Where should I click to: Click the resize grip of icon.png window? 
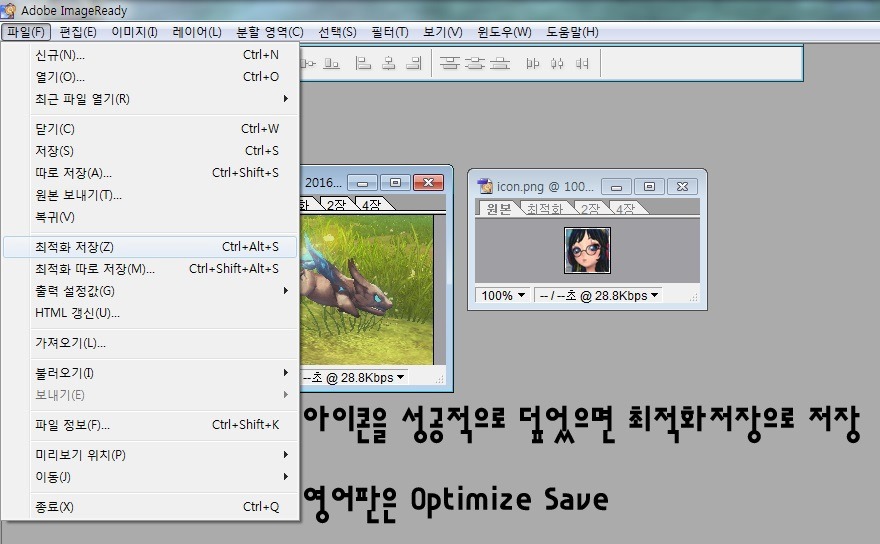click(694, 298)
